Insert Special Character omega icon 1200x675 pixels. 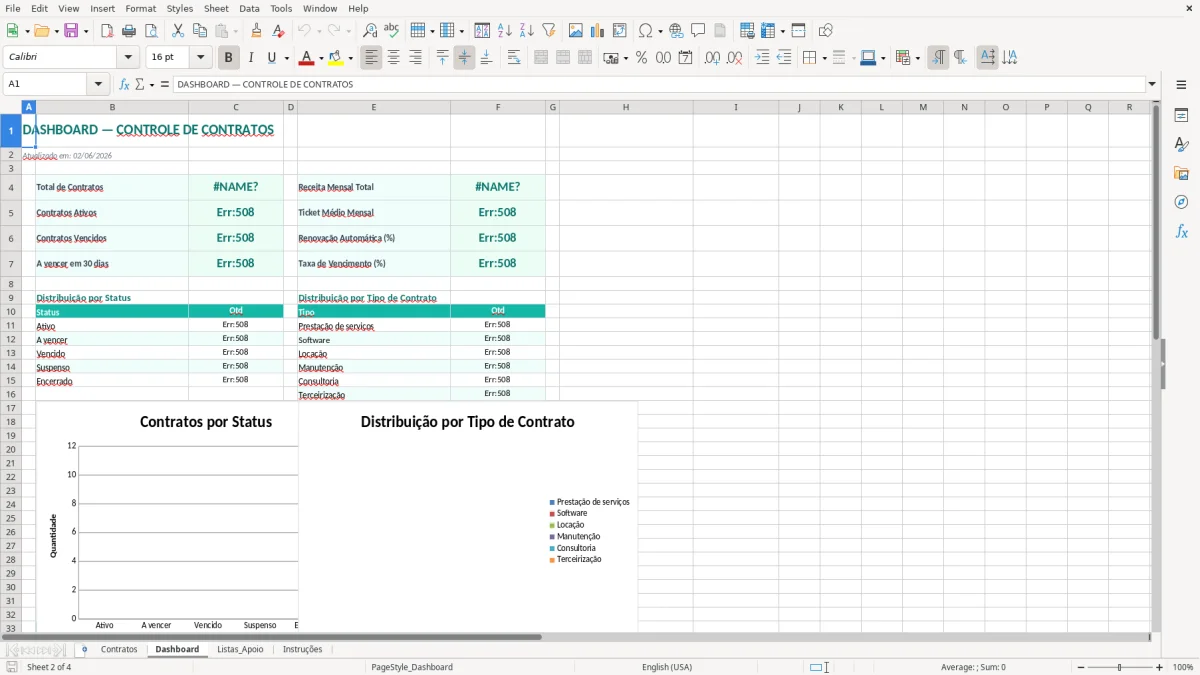tap(645, 31)
